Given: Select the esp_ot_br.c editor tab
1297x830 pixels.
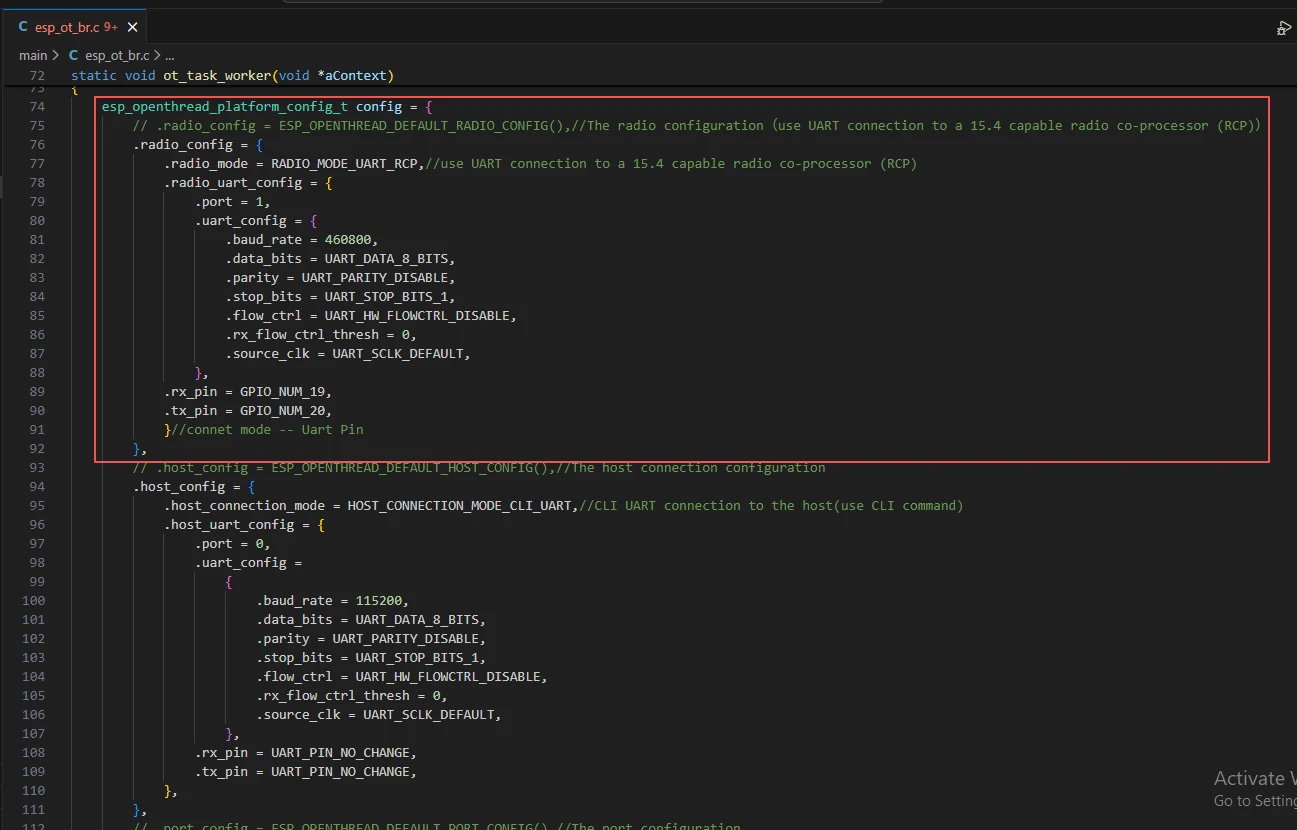Looking at the screenshot, I should point(68,27).
